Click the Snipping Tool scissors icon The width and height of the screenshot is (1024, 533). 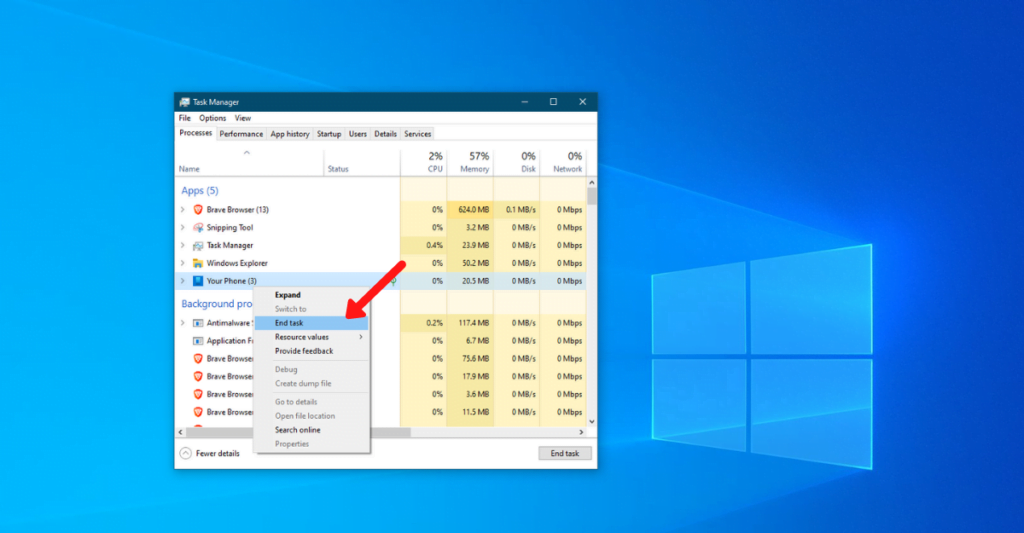[198, 227]
